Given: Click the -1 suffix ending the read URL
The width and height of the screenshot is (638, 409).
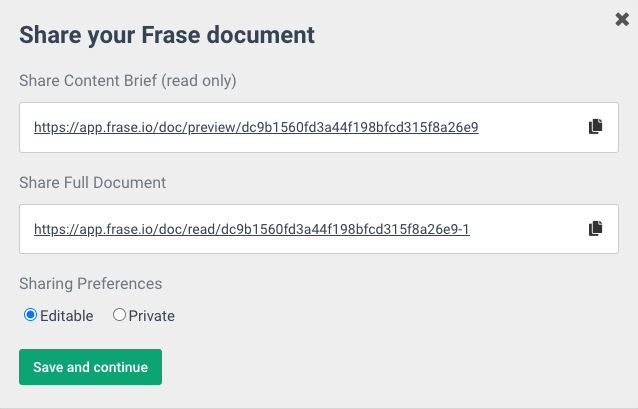Looking at the screenshot, I should [463, 229].
